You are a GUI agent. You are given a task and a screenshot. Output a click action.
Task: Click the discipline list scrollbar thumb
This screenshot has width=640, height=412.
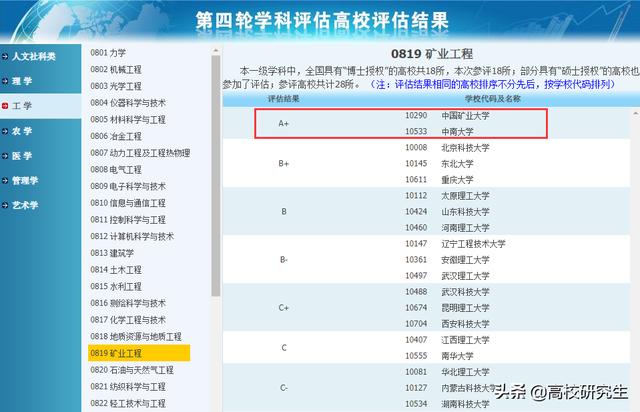coord(216,176)
